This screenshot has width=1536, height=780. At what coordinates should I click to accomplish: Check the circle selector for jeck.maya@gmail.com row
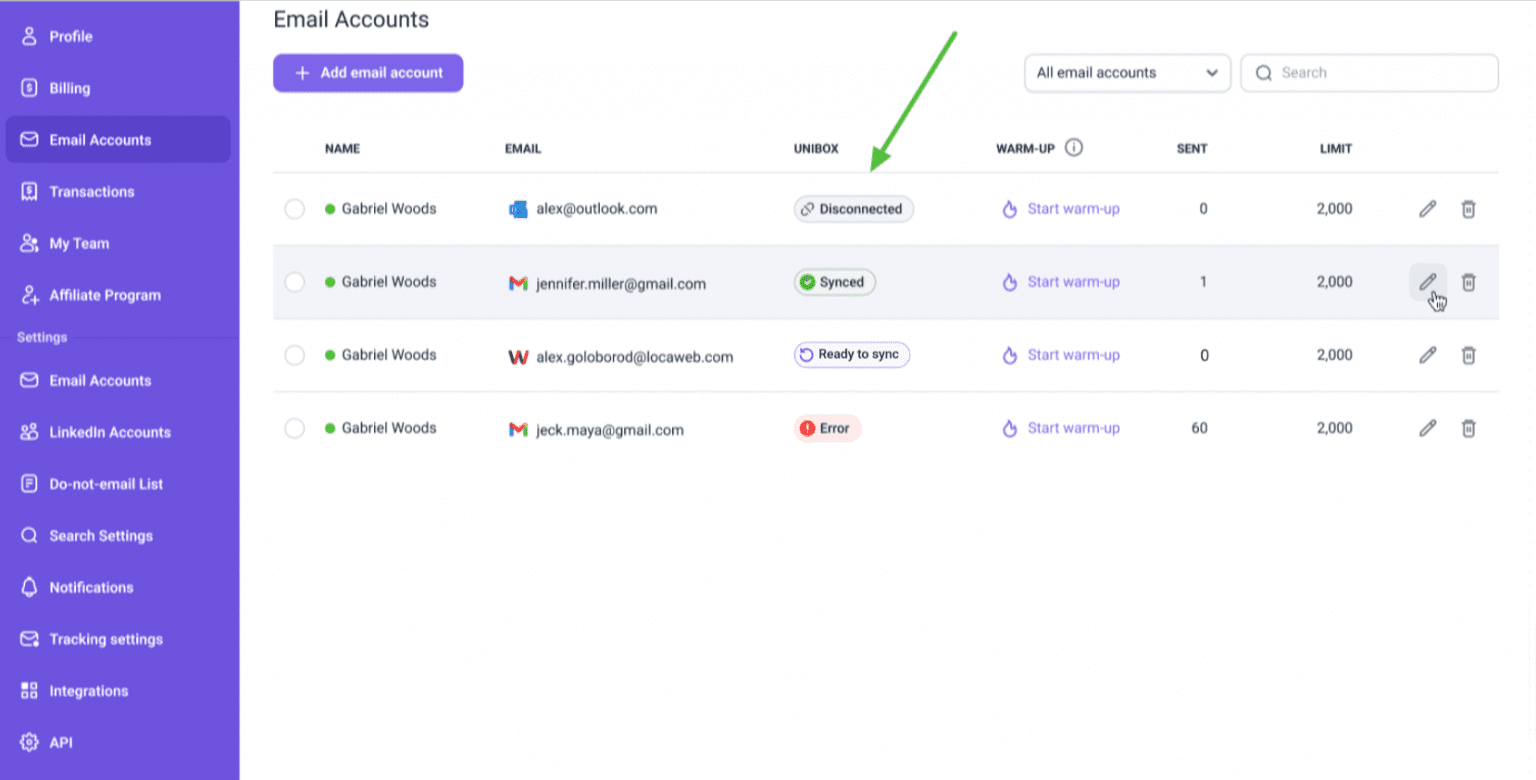tap(294, 428)
